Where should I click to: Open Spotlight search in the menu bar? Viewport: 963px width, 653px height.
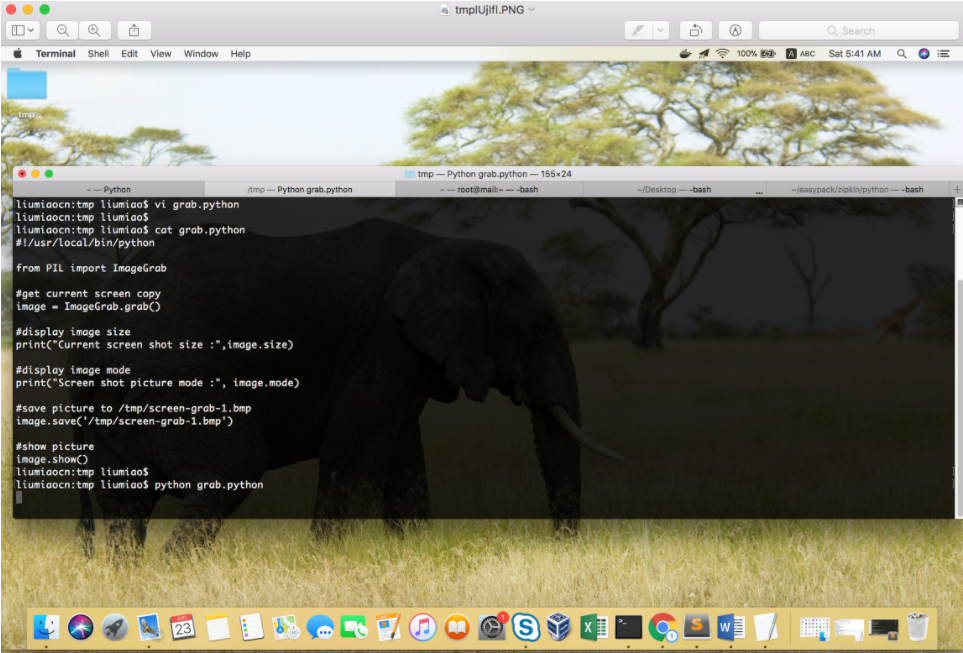[902, 53]
